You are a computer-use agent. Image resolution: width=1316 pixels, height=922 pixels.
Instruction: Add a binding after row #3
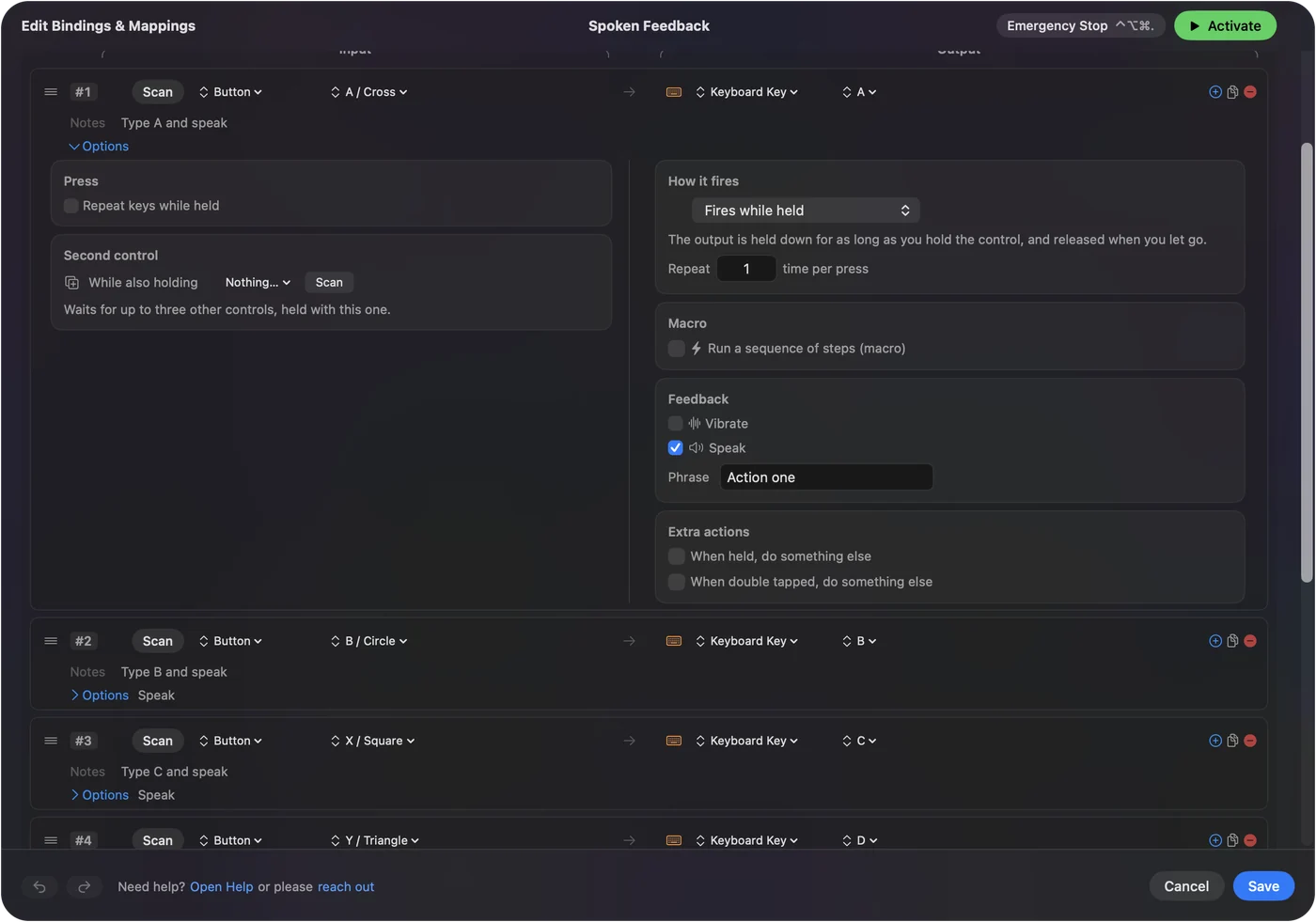point(1215,741)
